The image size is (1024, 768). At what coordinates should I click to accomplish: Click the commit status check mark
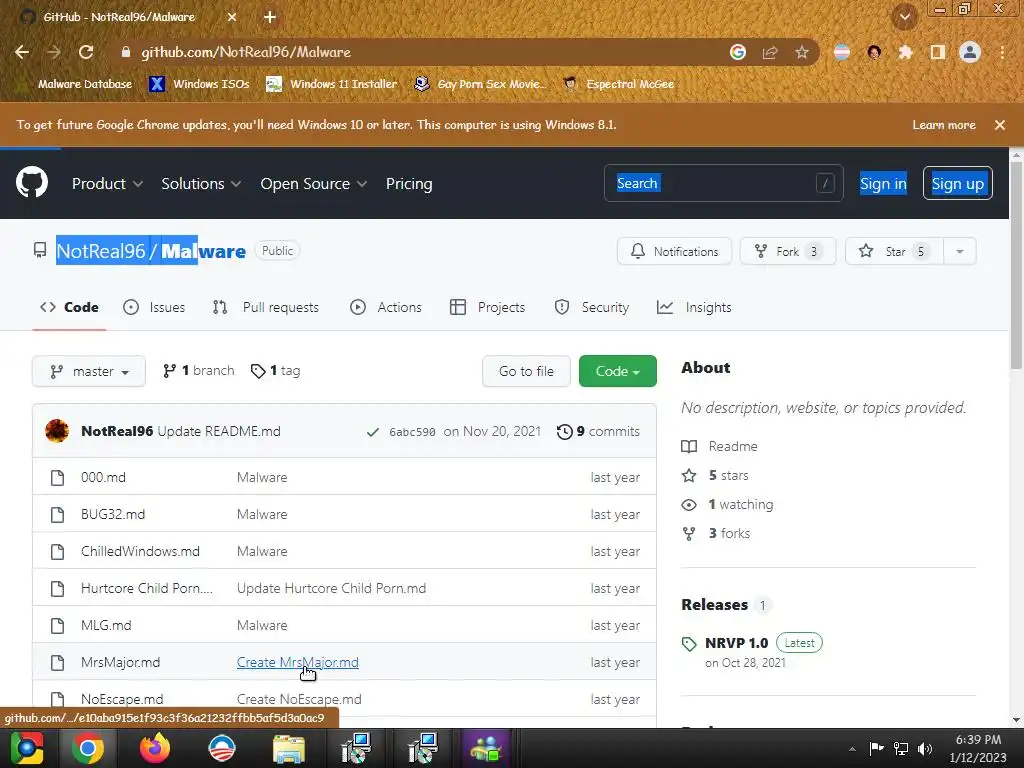point(373,432)
